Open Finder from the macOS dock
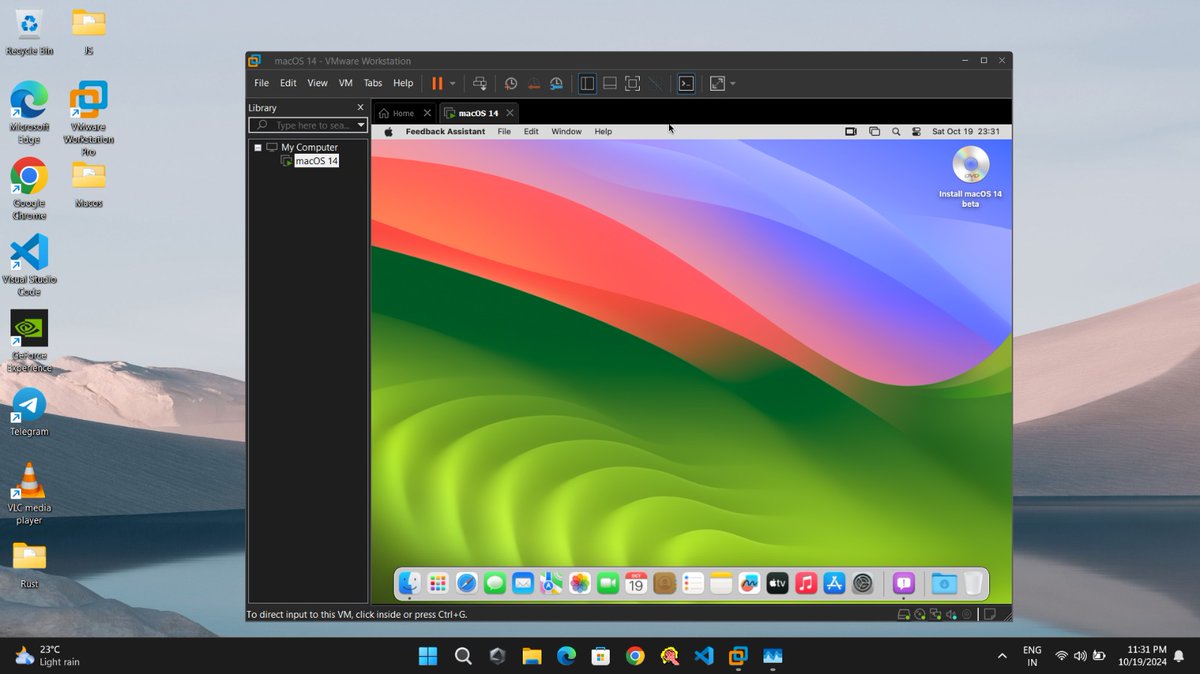This screenshot has height=674, width=1200. (x=409, y=584)
